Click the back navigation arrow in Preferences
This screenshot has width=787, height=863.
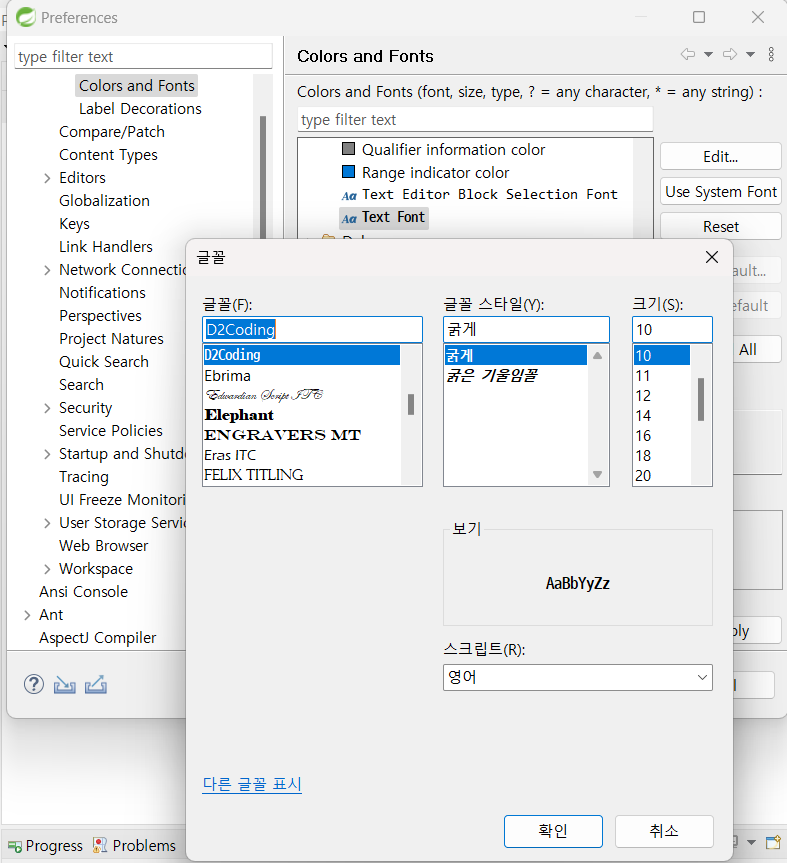[687, 54]
